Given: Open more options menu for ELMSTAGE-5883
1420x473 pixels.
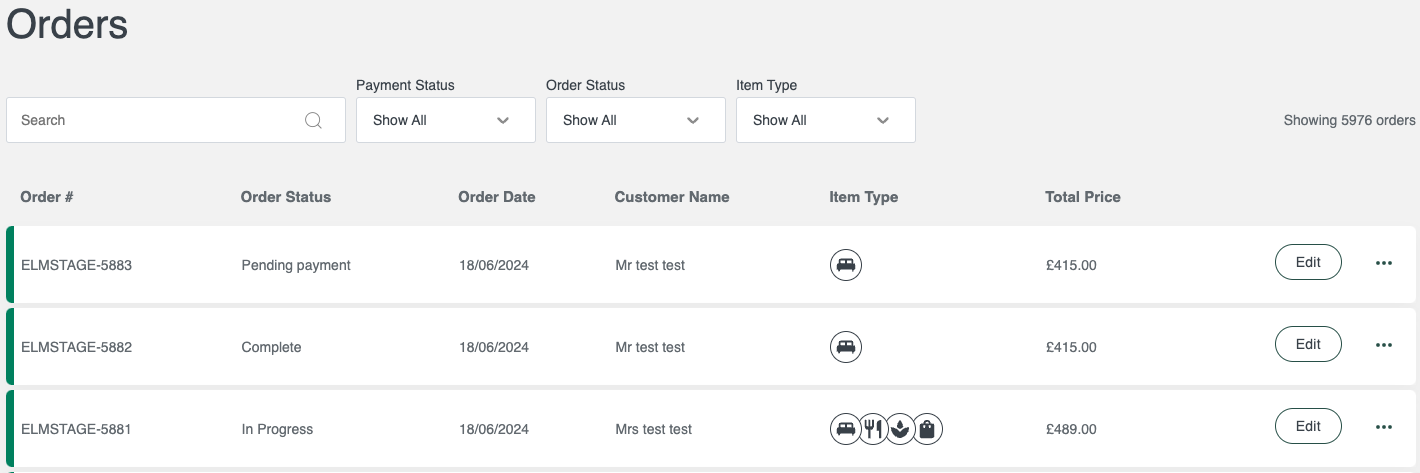Looking at the screenshot, I should point(1384,264).
